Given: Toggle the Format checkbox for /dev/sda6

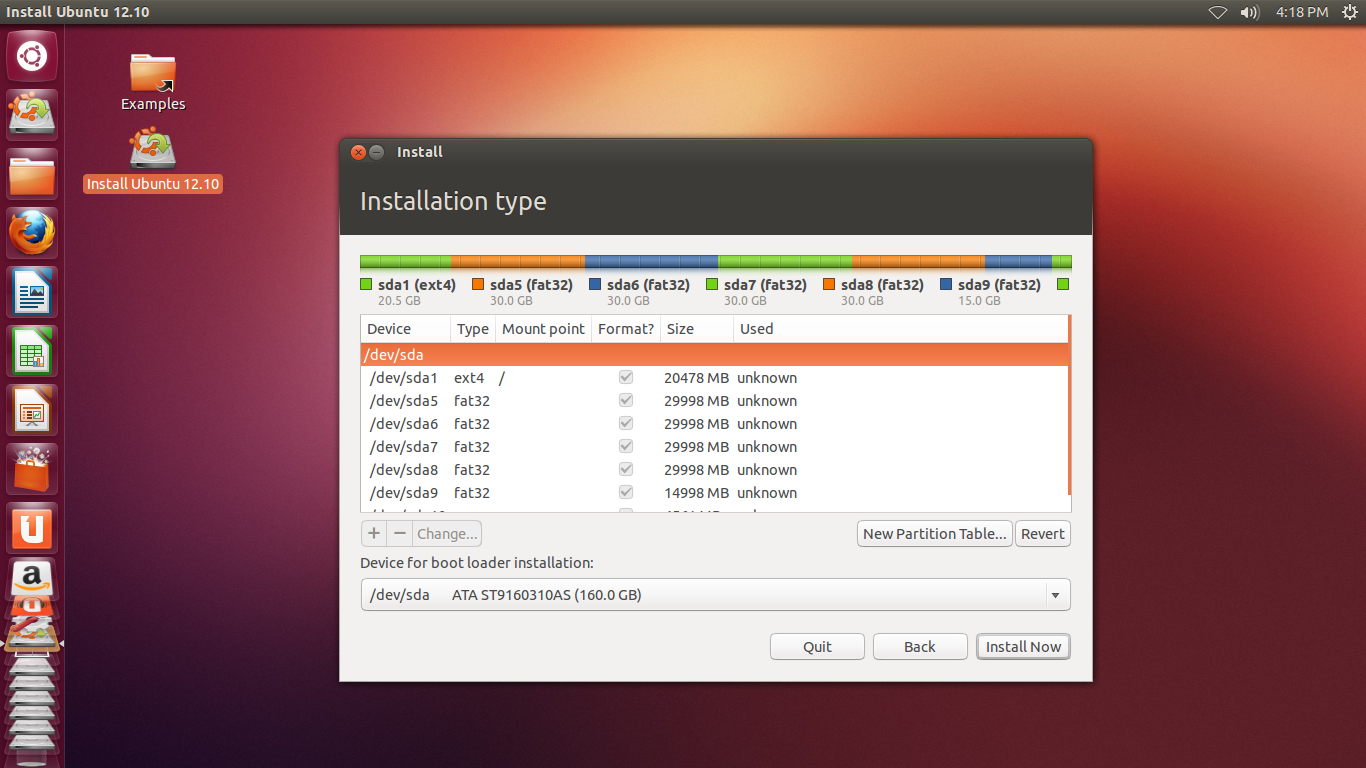Looking at the screenshot, I should (626, 424).
